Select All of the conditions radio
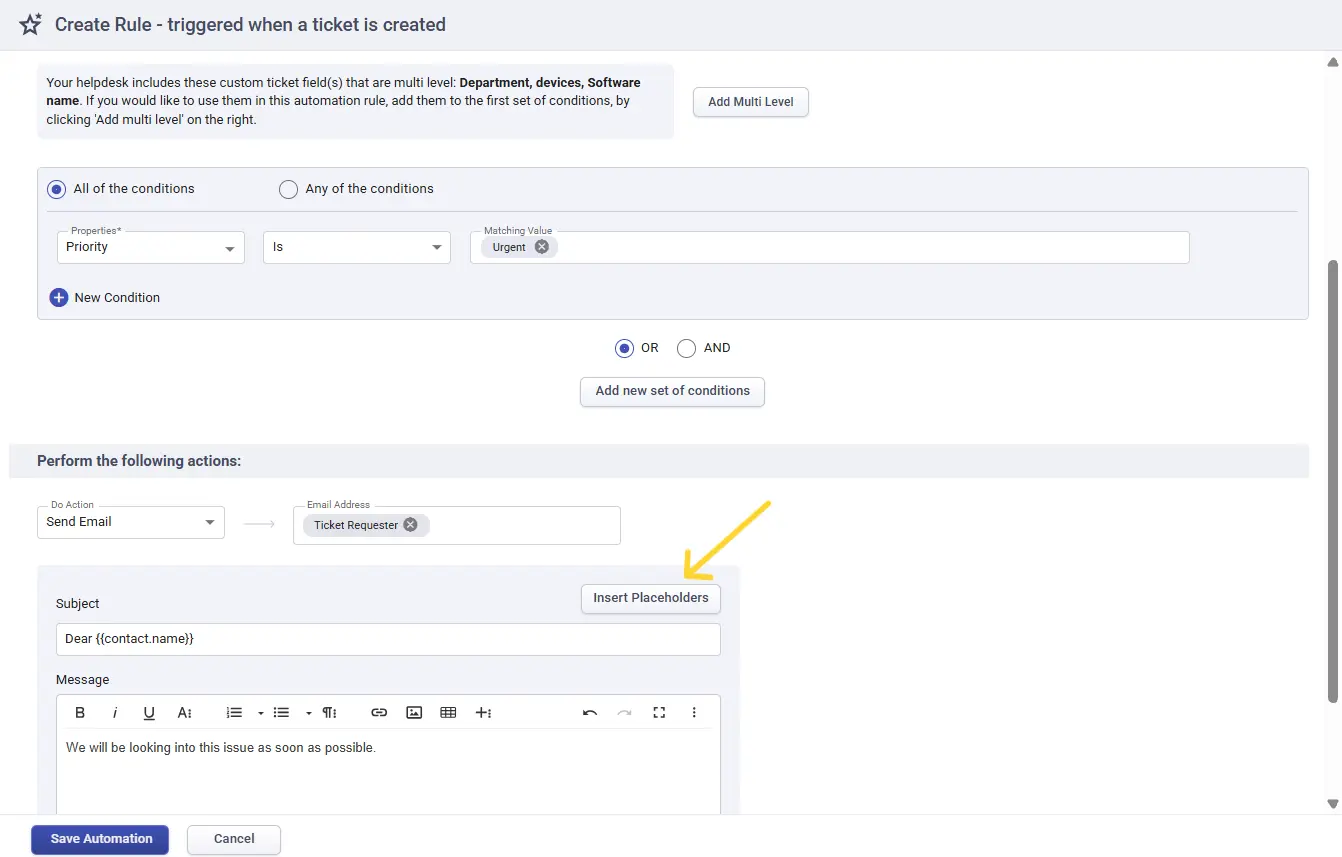The image size is (1342, 857). tap(57, 189)
